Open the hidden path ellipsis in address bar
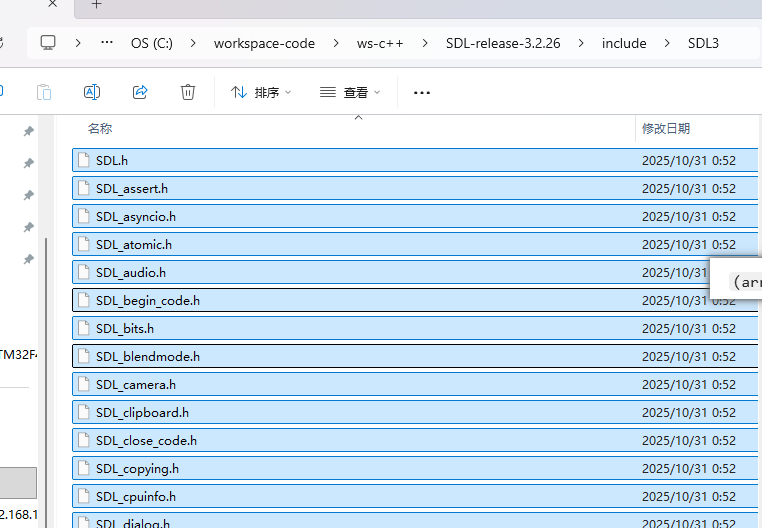The image size is (762, 528). pos(107,42)
